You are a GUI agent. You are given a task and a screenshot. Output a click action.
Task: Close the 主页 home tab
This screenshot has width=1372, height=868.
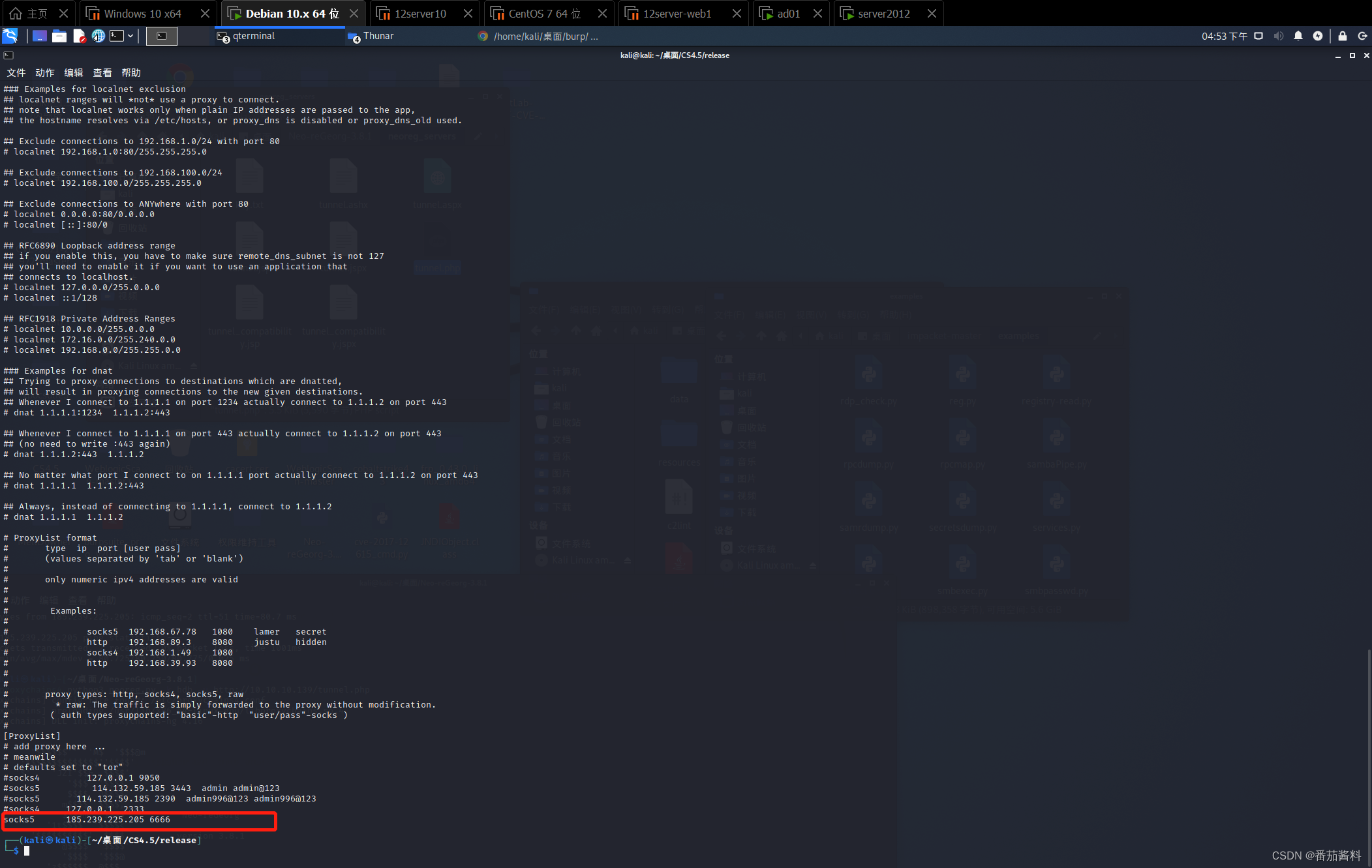[63, 13]
